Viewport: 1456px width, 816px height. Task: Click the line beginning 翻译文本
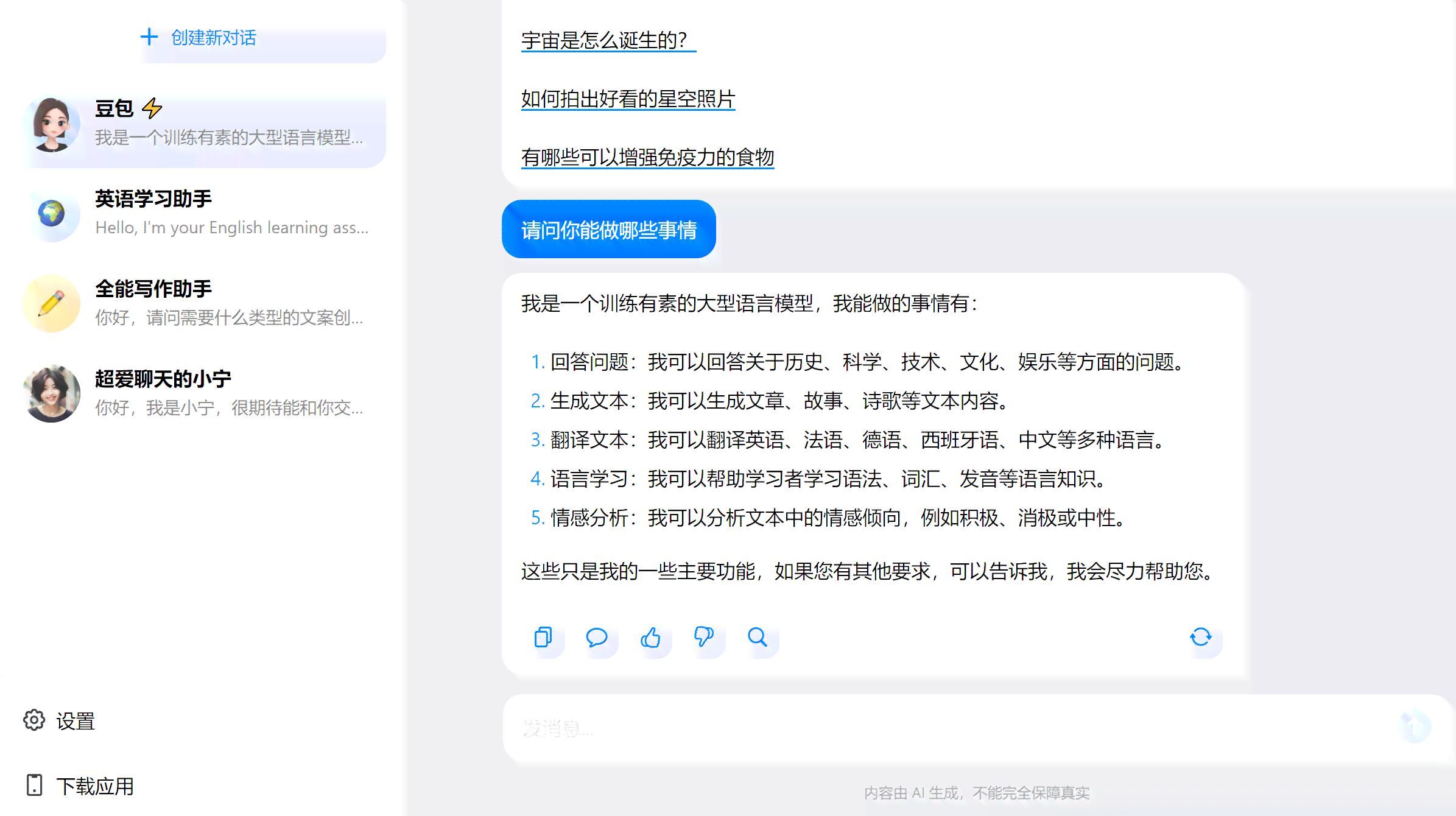tap(849, 440)
